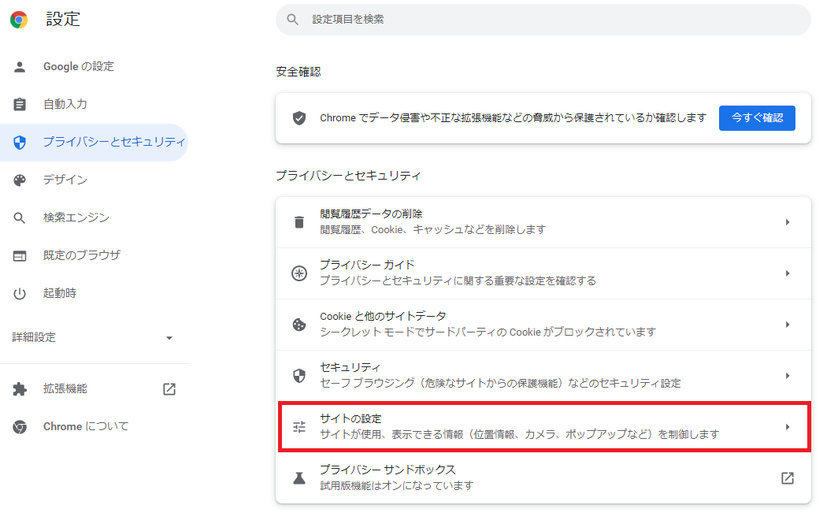
Task: Go to 既定のブラウザ in the sidebar
Action: pos(81,256)
